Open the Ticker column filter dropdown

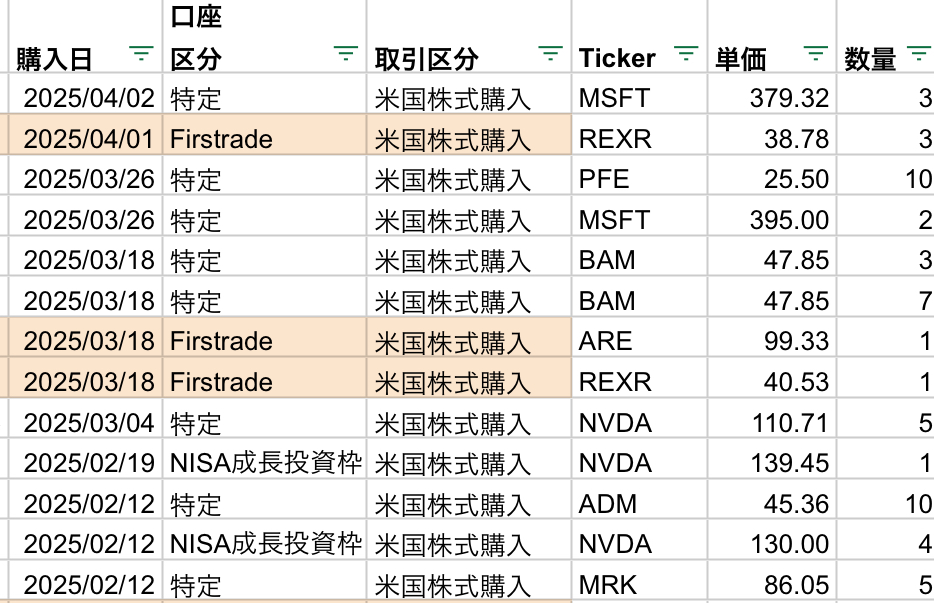(x=685, y=56)
